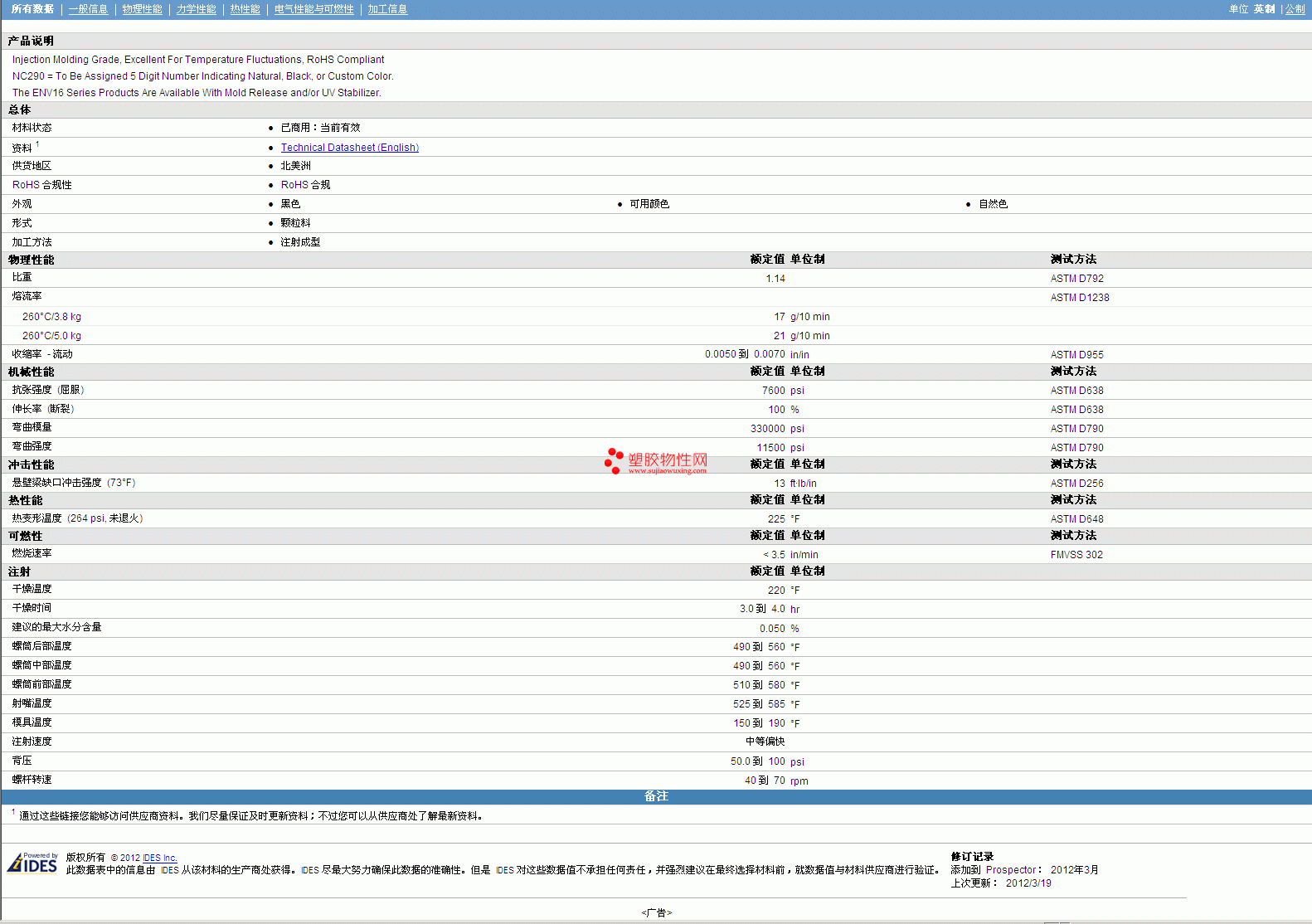Click the 供货地区 value 北美洲
The image size is (1312, 924).
[x=295, y=167]
